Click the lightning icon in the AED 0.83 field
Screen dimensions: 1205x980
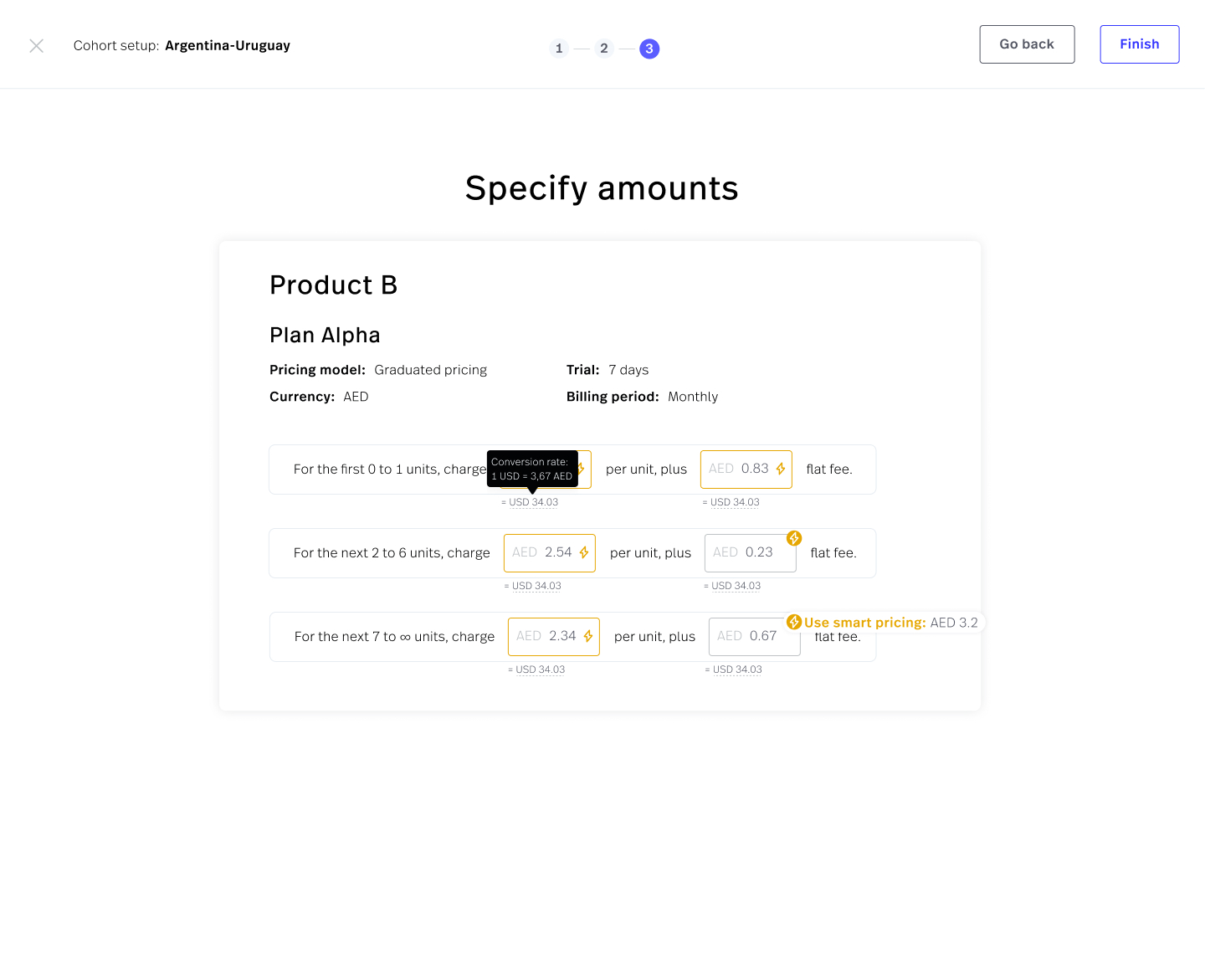(x=781, y=469)
